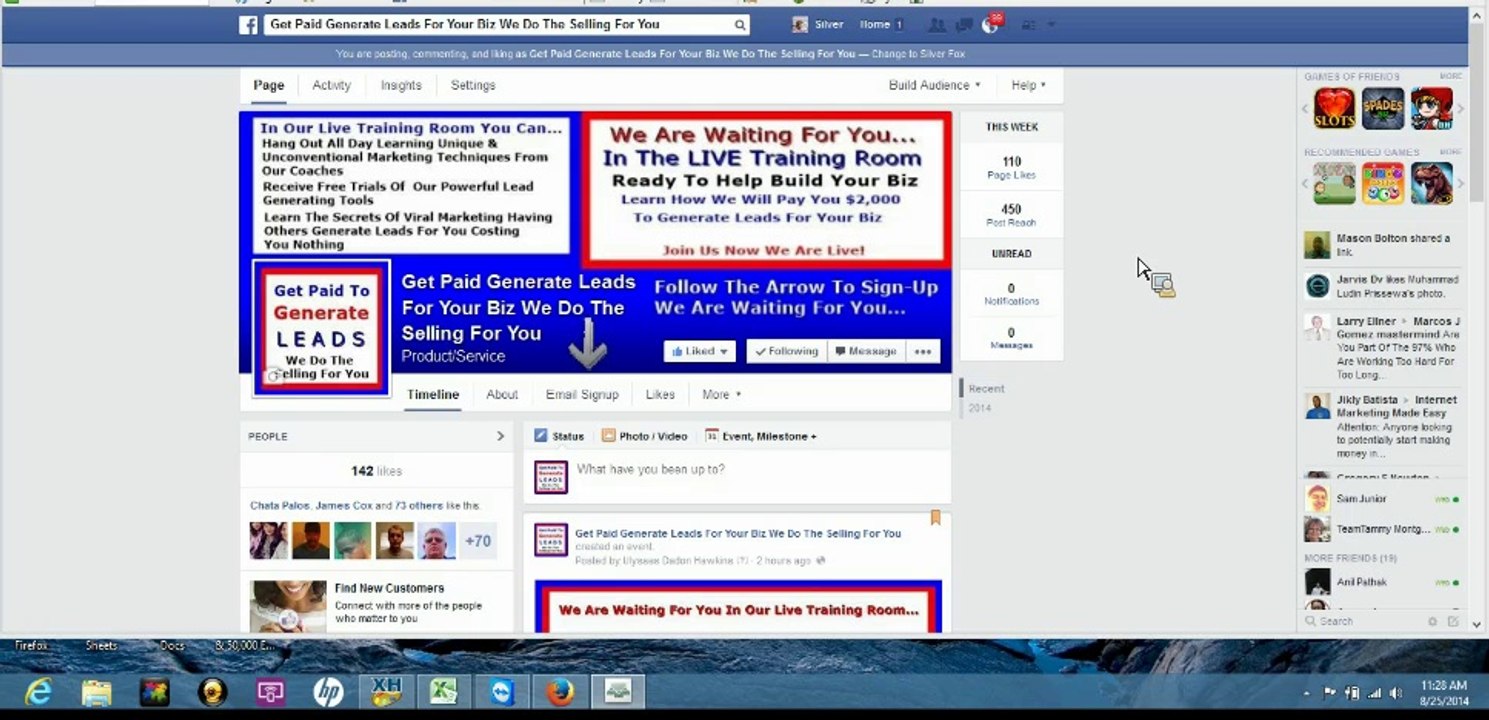
Task: Jump to 2014 on timeline
Action: point(980,408)
